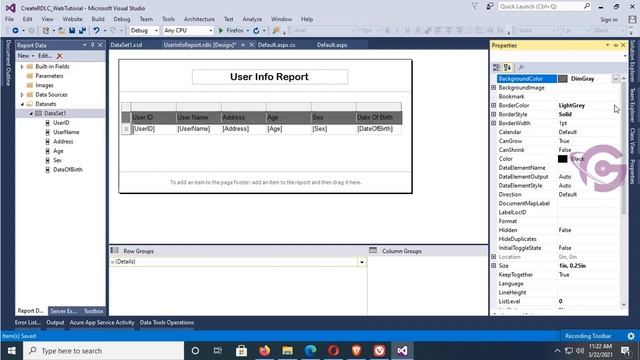Image resolution: width=640 pixels, height=360 pixels.
Task: Click the Solution Explorer side tab
Action: coord(633,61)
